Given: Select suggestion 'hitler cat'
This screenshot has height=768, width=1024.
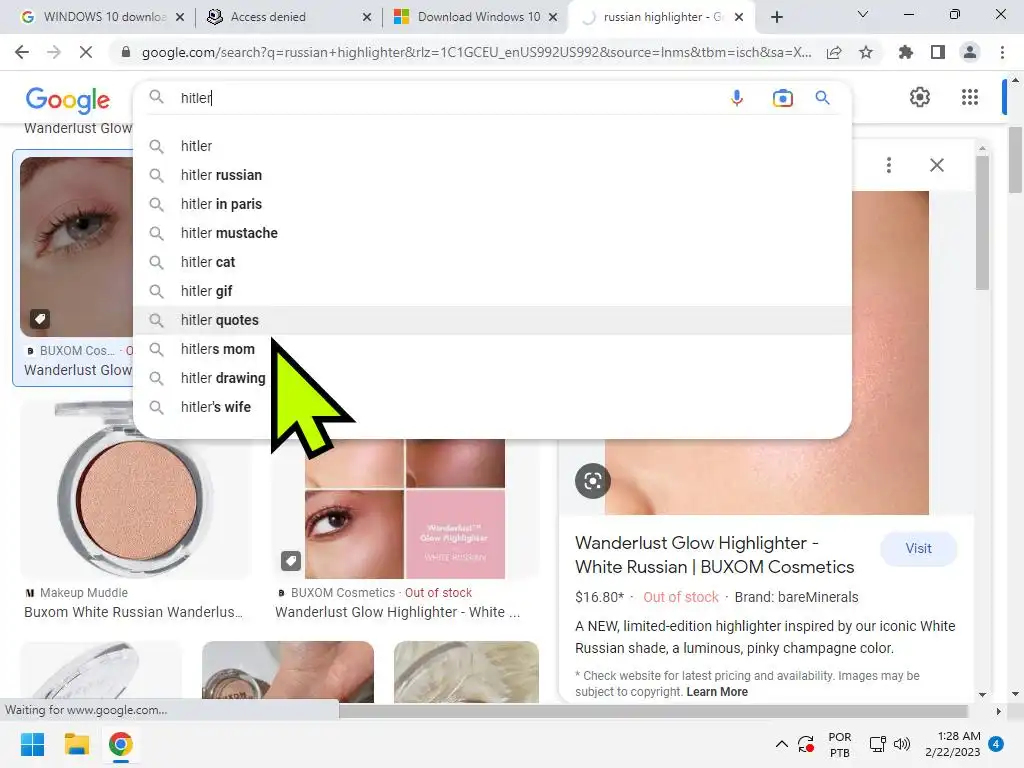Looking at the screenshot, I should click(492, 262).
